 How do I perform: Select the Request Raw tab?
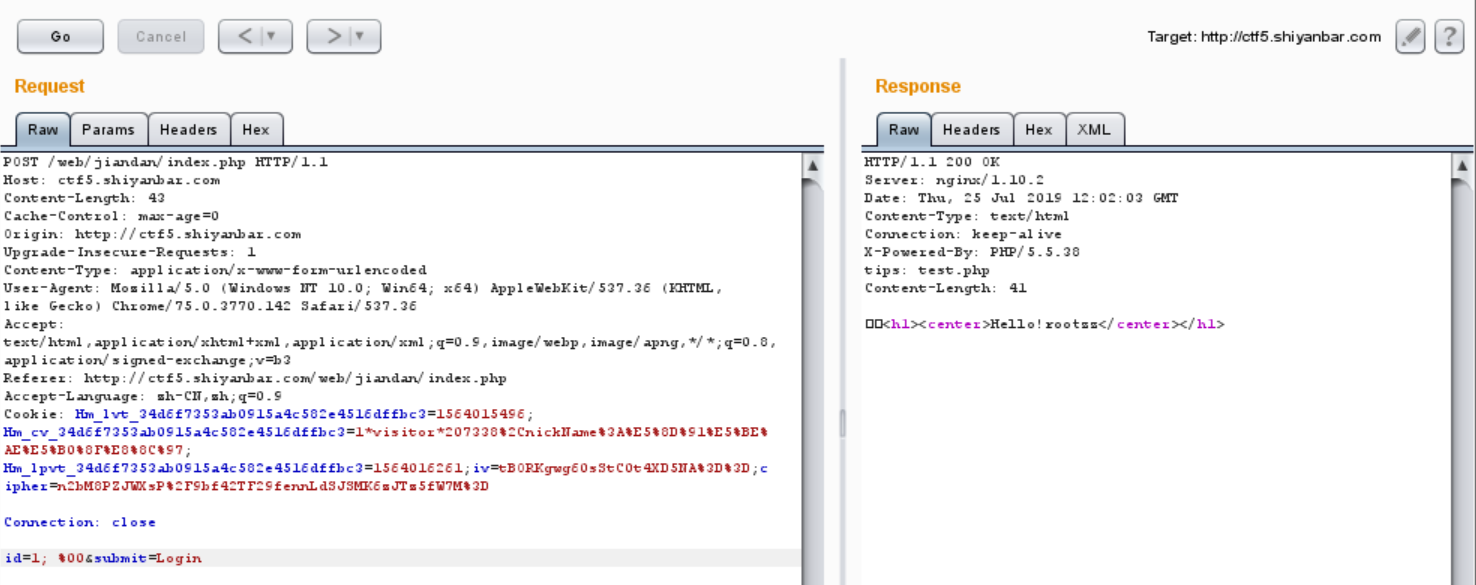43,130
